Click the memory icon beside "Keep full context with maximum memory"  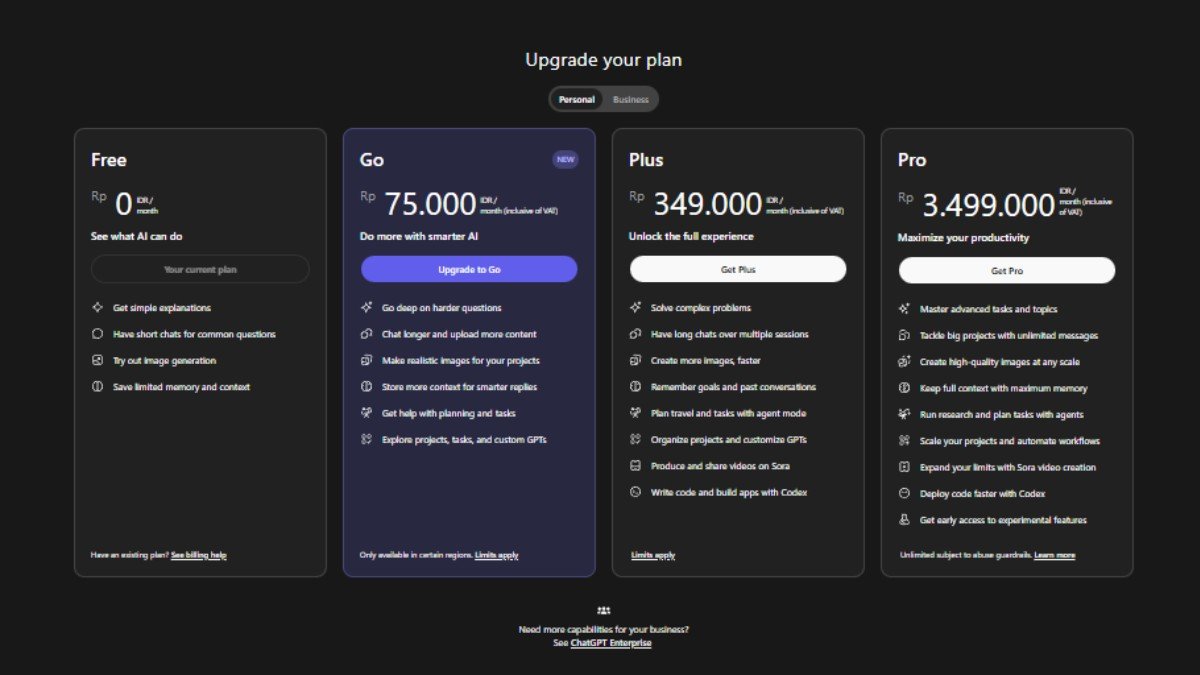click(x=904, y=387)
